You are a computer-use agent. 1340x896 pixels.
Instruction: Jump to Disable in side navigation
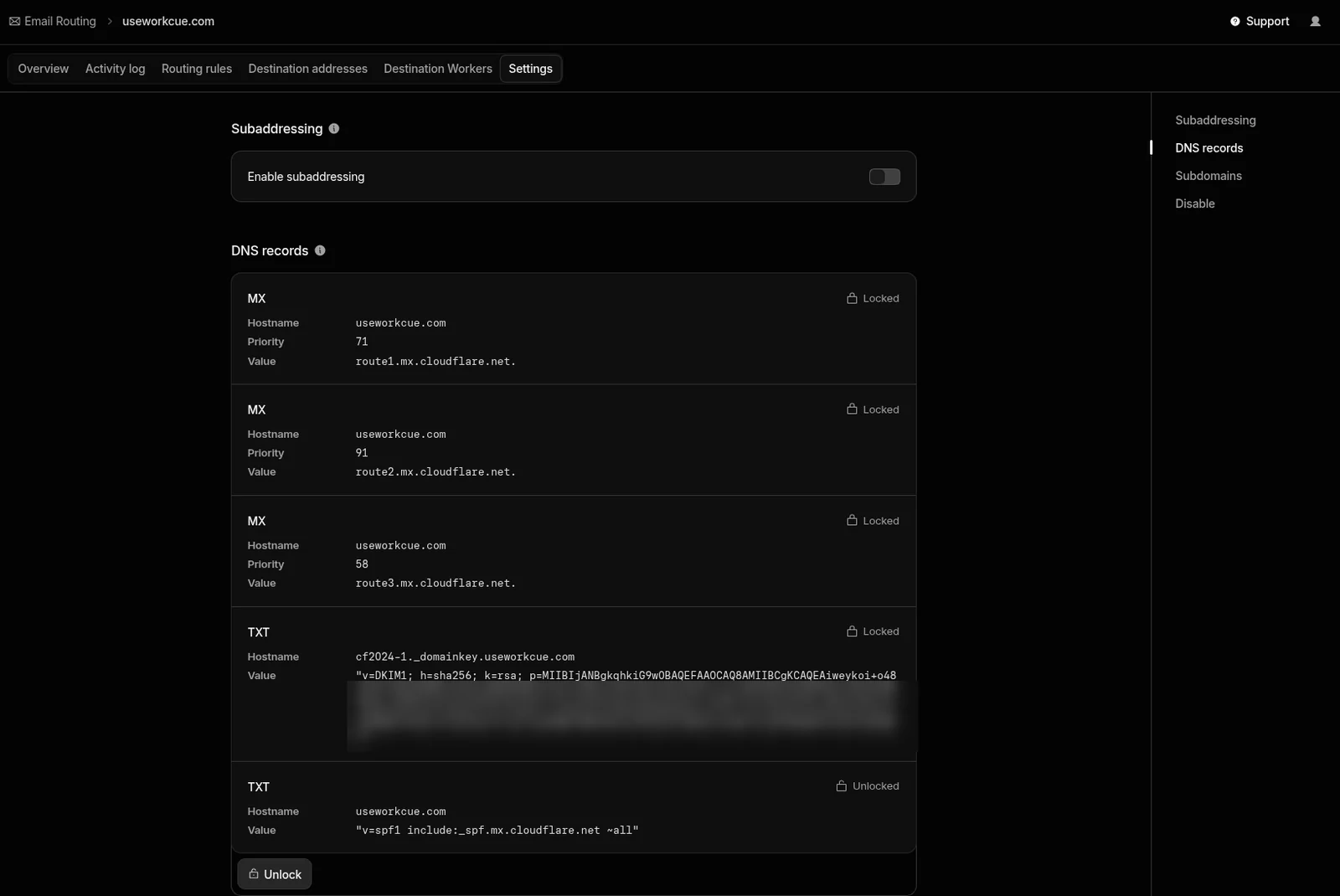pyautogui.click(x=1194, y=203)
